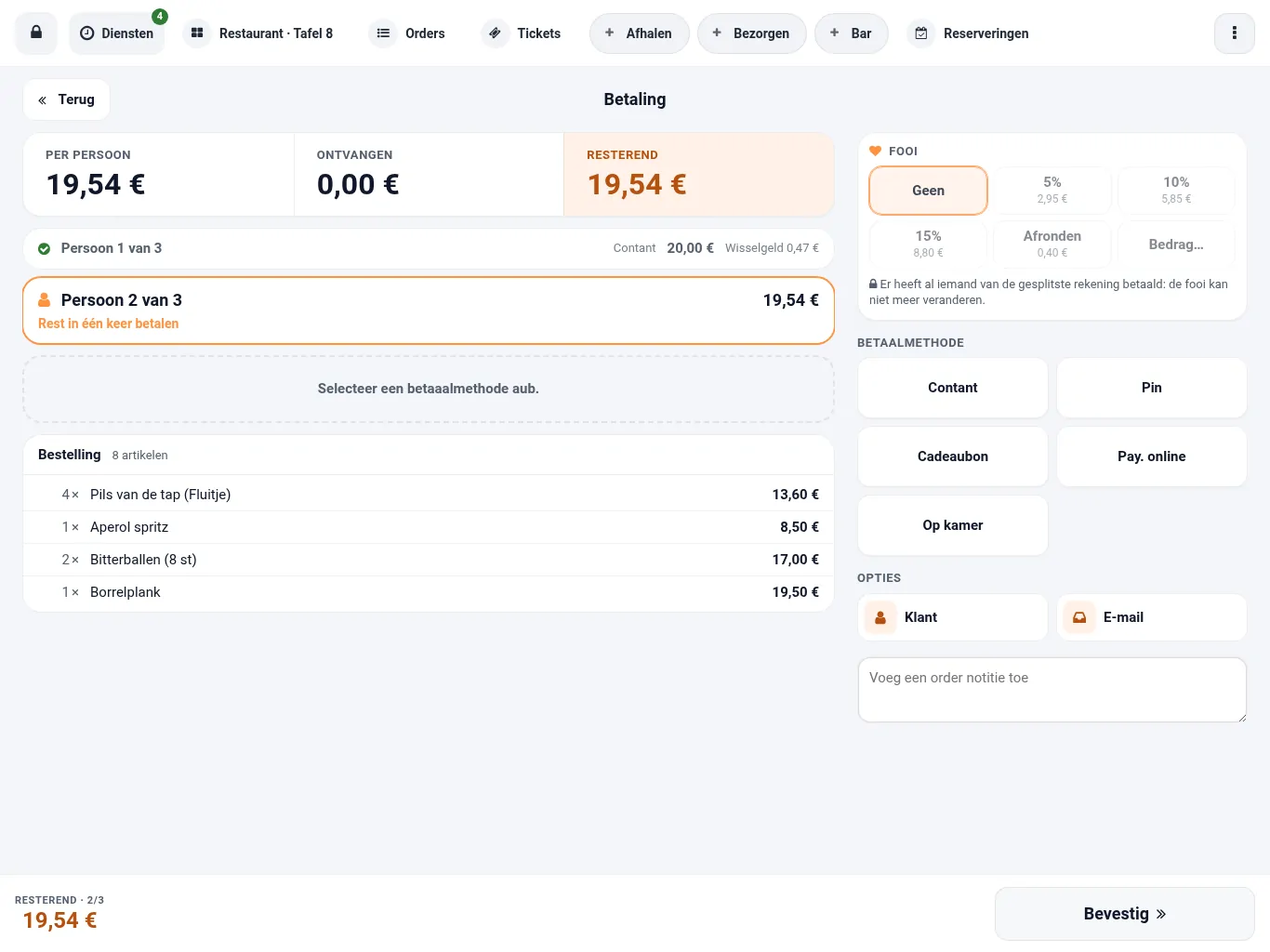Focus the order note text field
The image size is (1270, 952).
(x=1052, y=690)
